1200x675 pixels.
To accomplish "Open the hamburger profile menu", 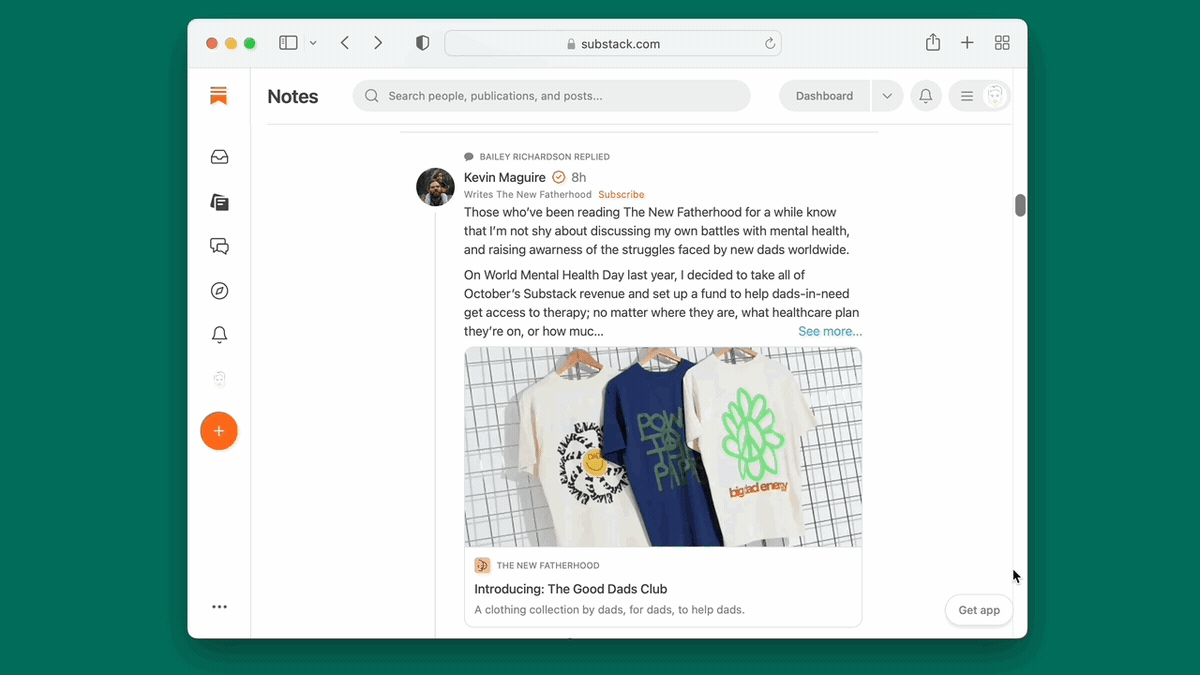I will tap(967, 96).
